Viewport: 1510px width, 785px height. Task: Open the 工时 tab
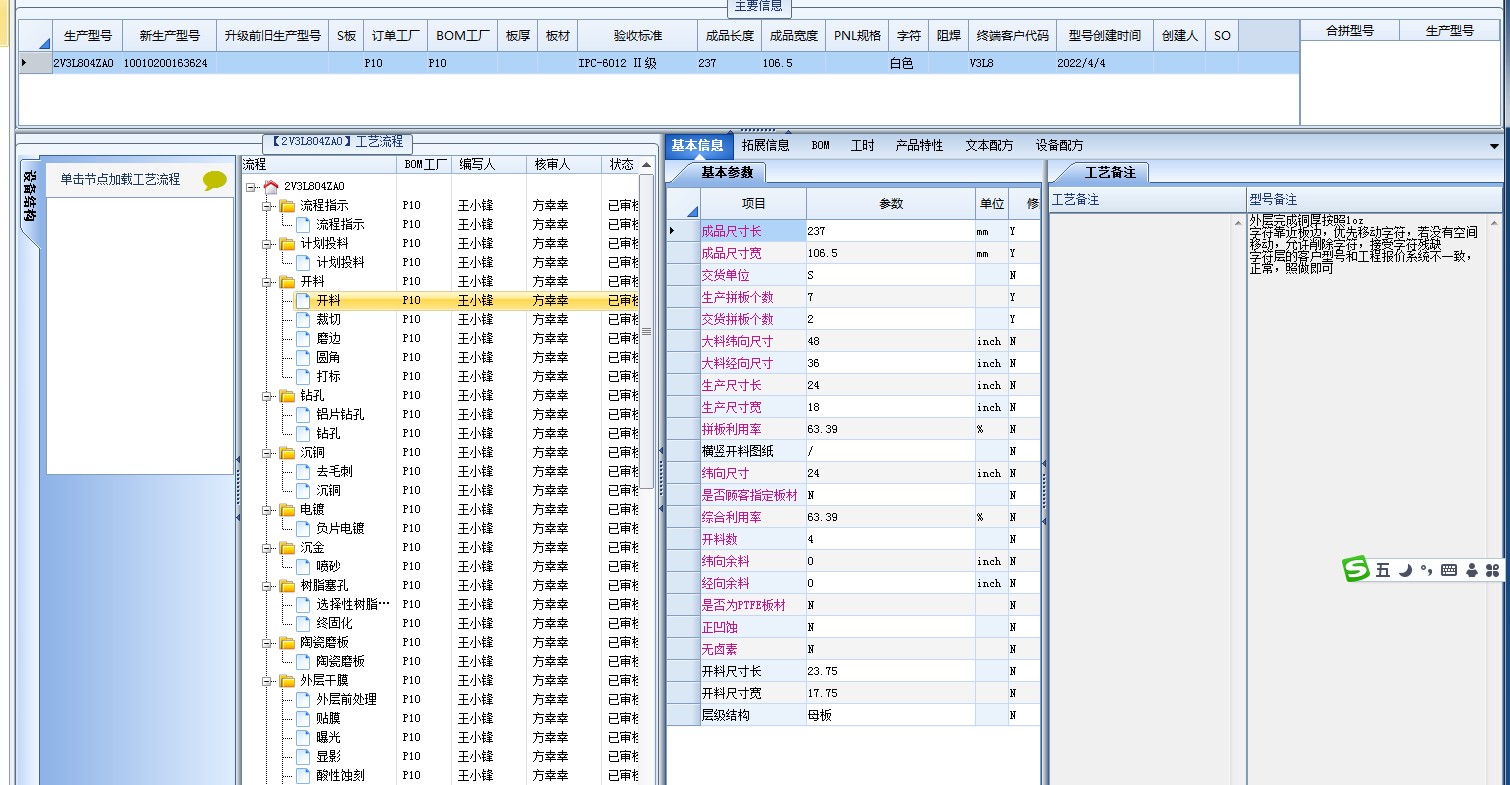coord(862,145)
